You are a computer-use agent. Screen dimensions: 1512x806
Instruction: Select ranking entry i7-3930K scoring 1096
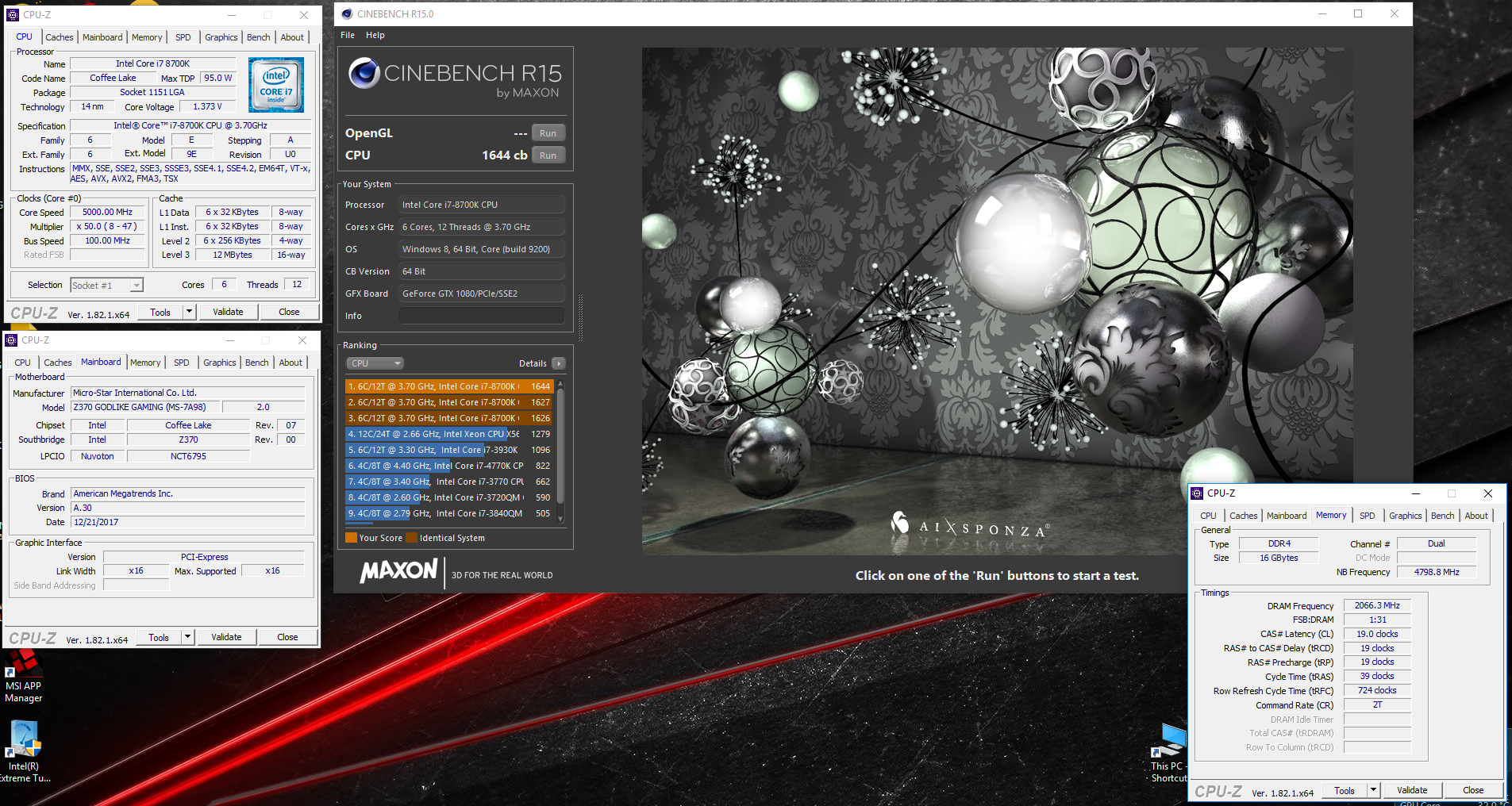pos(449,450)
